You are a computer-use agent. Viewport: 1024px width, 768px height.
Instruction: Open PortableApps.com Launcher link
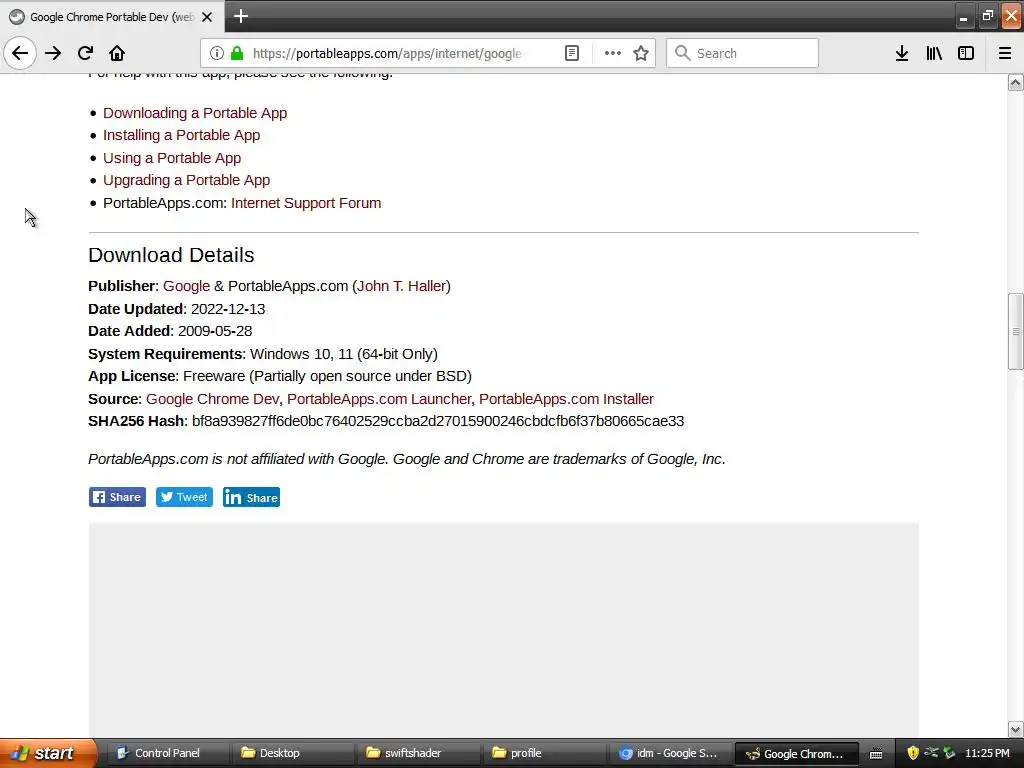pos(379,399)
